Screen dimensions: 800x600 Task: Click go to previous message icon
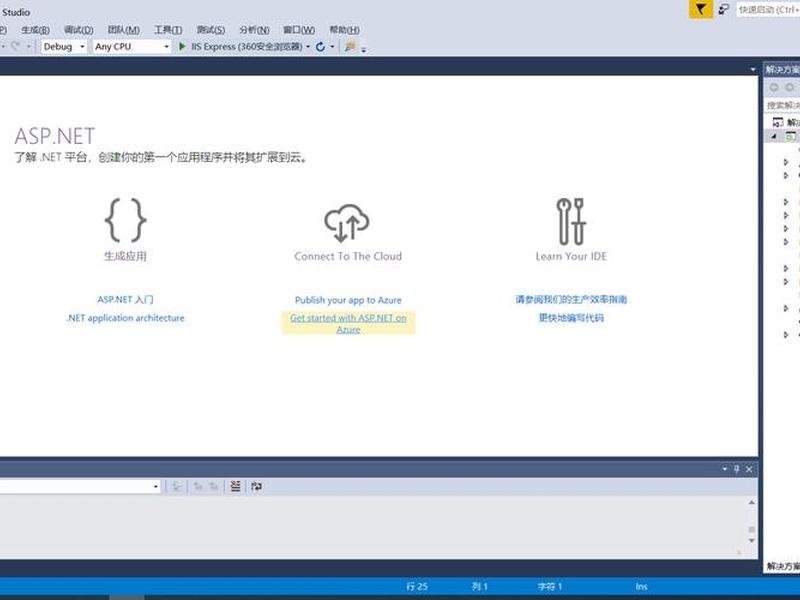click(x=198, y=487)
